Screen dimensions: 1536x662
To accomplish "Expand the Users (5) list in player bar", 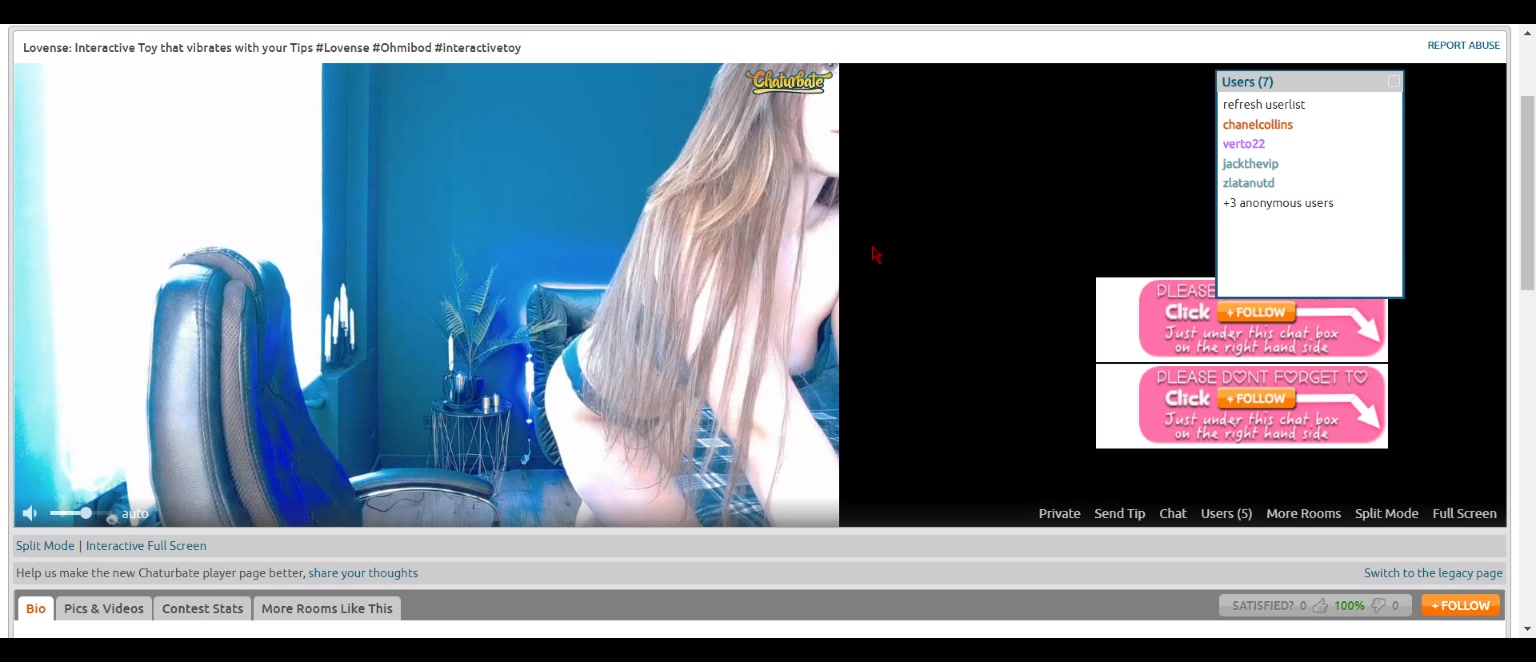I will click(x=1226, y=514).
